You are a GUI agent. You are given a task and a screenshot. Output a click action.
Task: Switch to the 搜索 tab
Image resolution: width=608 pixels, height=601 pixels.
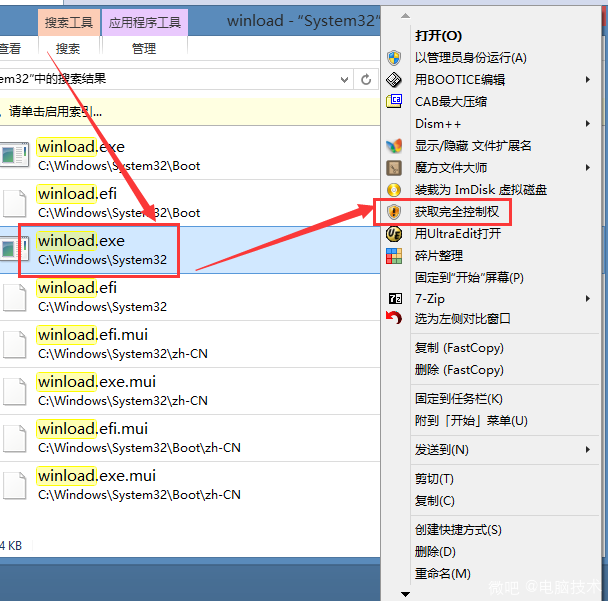point(68,48)
